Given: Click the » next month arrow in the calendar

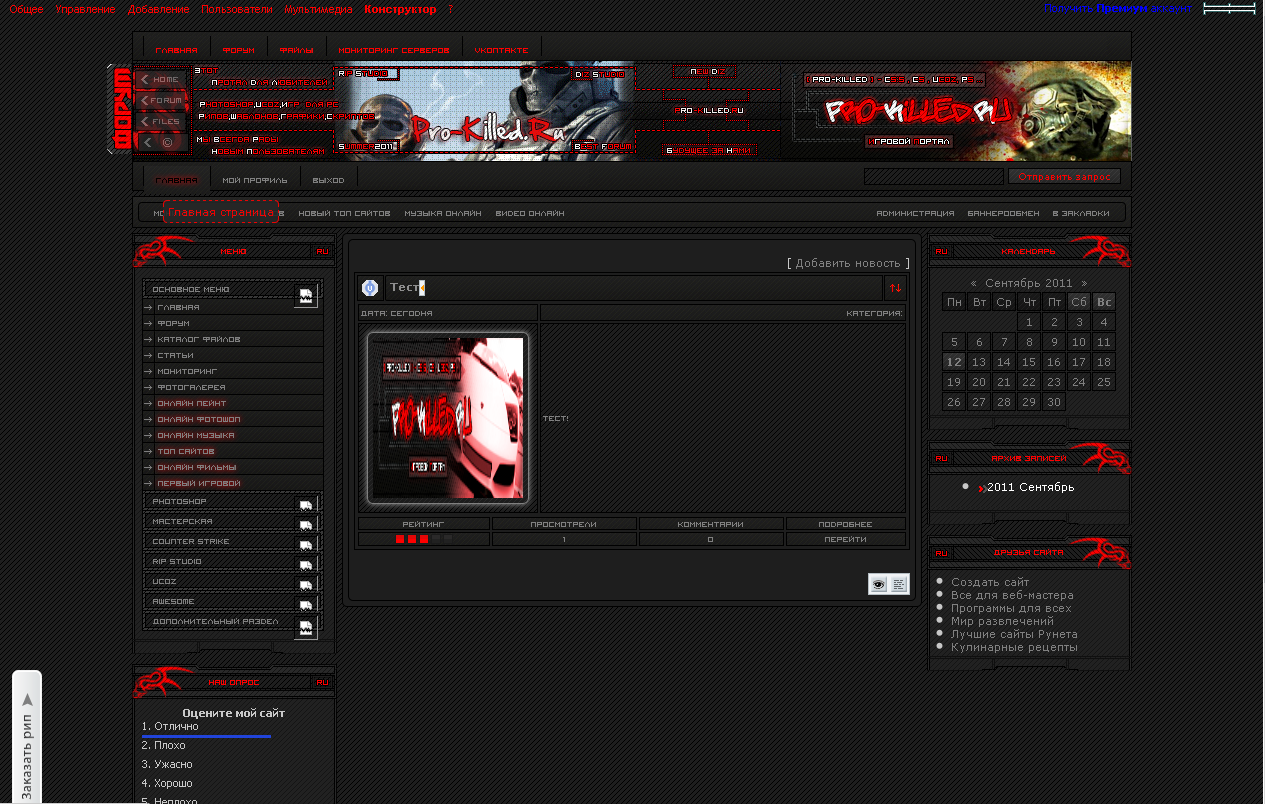Looking at the screenshot, I should [x=1084, y=283].
